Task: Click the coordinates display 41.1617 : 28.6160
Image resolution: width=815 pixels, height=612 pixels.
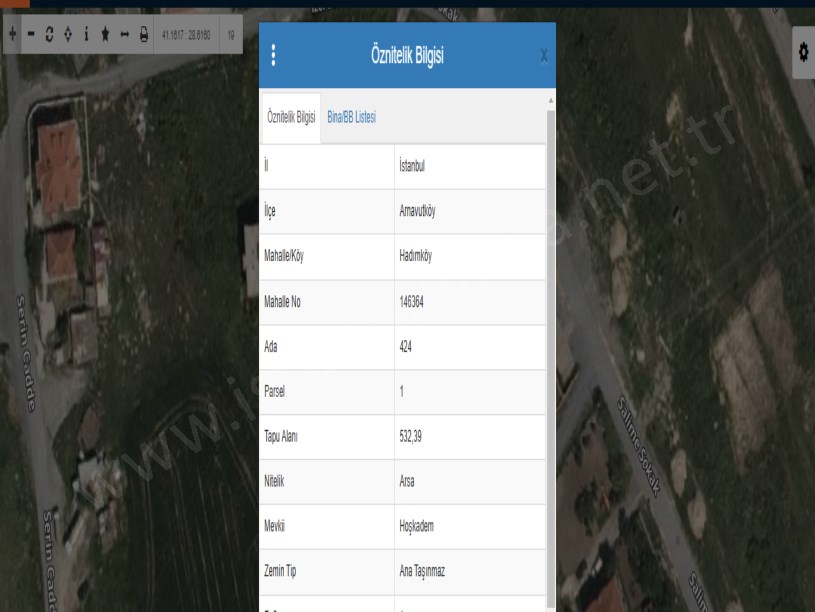Action: [x=186, y=34]
